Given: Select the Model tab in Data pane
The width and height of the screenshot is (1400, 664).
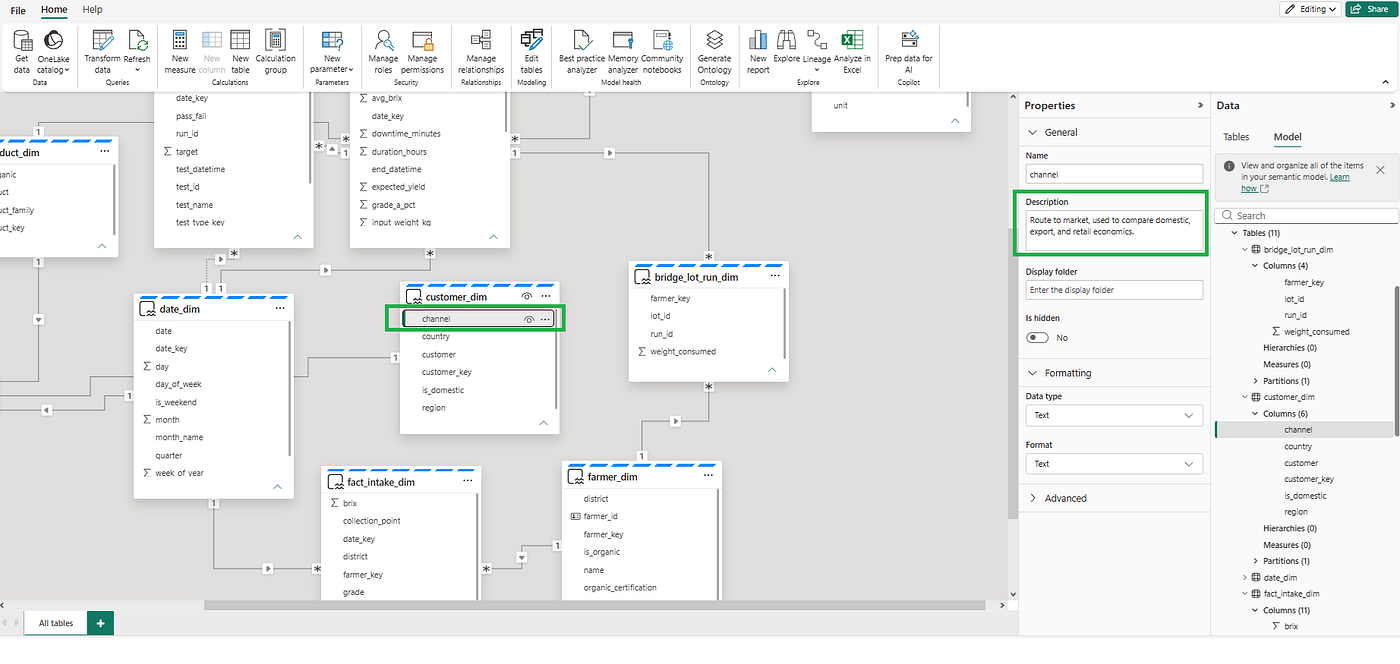Looking at the screenshot, I should tap(1287, 137).
